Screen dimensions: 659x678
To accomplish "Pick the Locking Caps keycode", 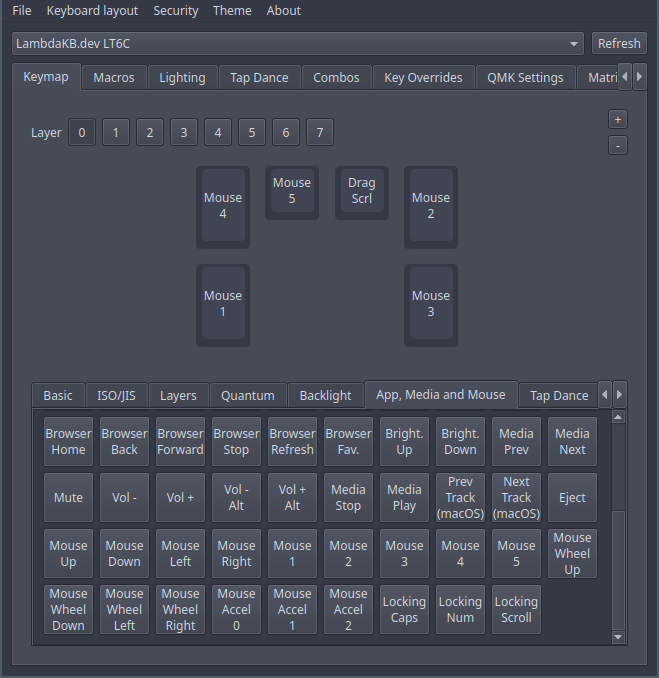I will (x=404, y=610).
